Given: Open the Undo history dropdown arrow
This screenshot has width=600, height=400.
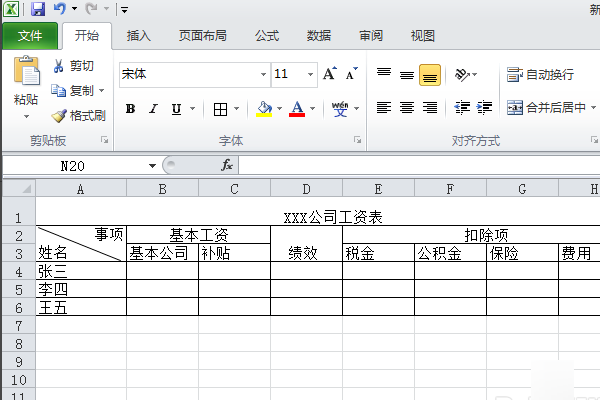Looking at the screenshot, I should click(x=74, y=8).
